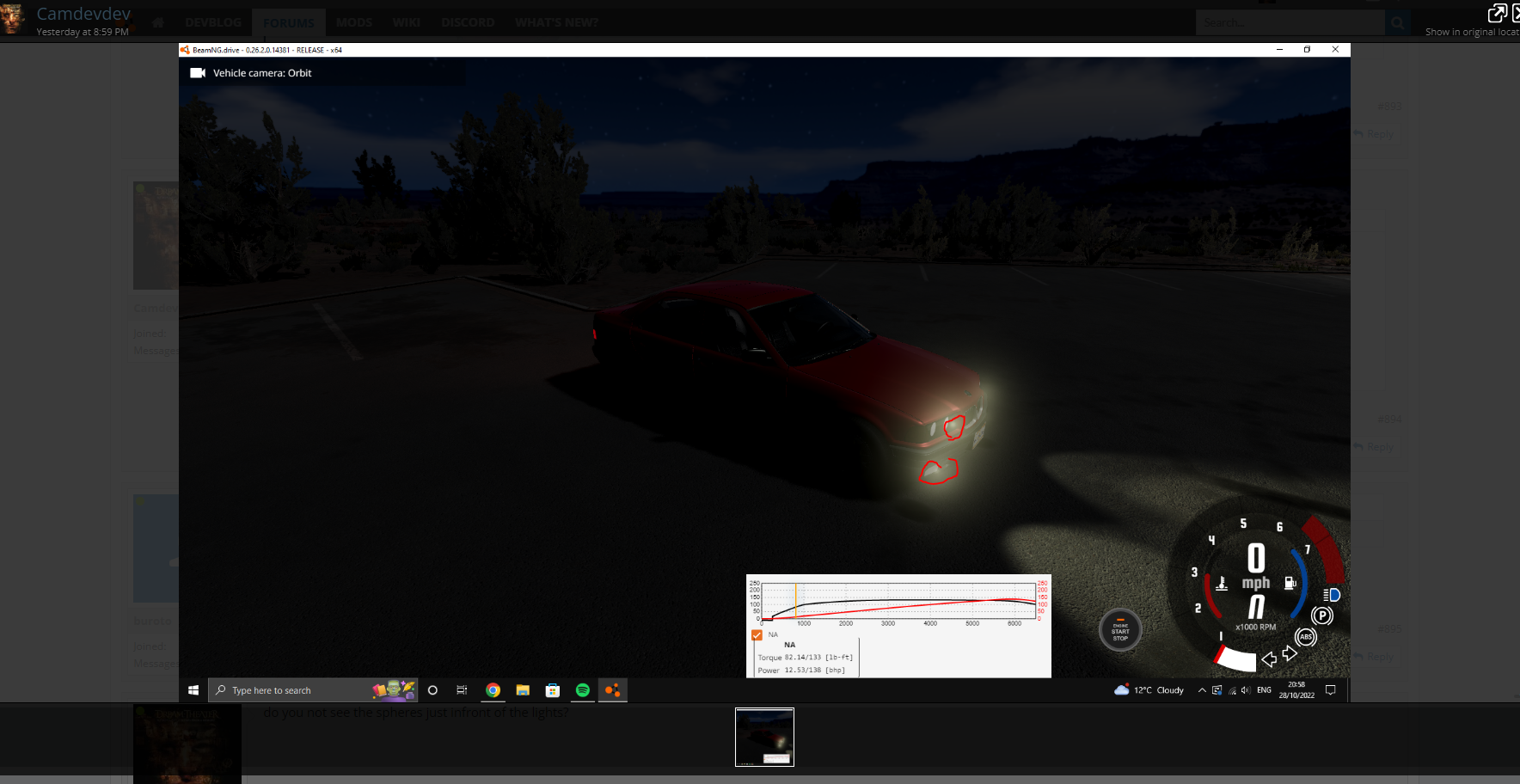
Task: Open the Windows Start button
Action: click(193, 690)
